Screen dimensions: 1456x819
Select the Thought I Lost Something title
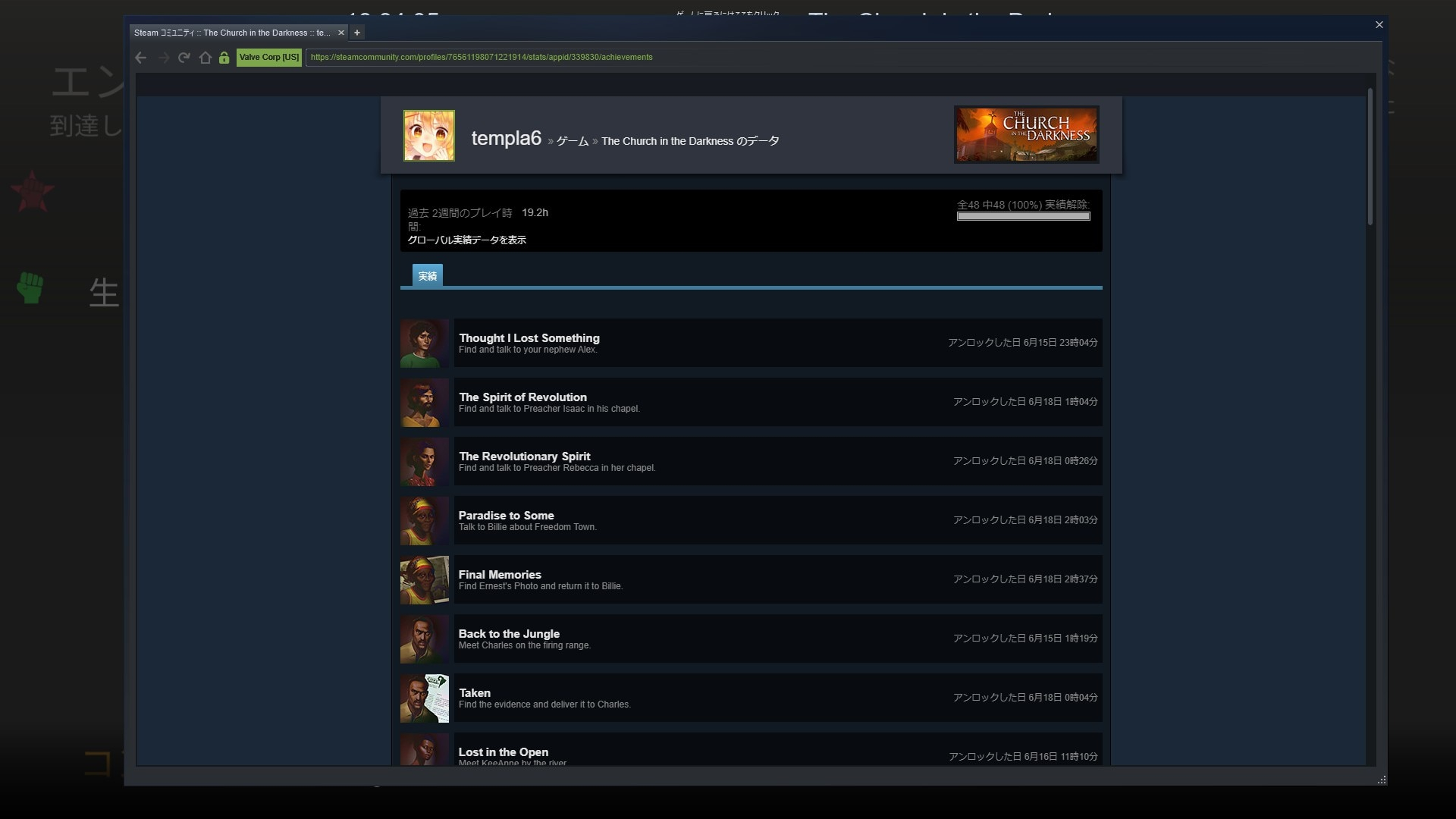pos(529,338)
